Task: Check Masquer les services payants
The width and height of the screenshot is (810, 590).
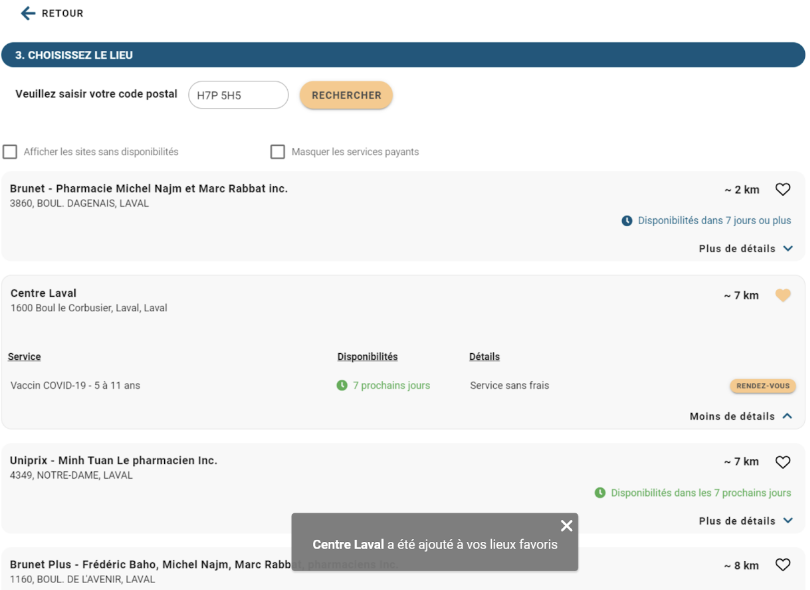Action: click(277, 152)
